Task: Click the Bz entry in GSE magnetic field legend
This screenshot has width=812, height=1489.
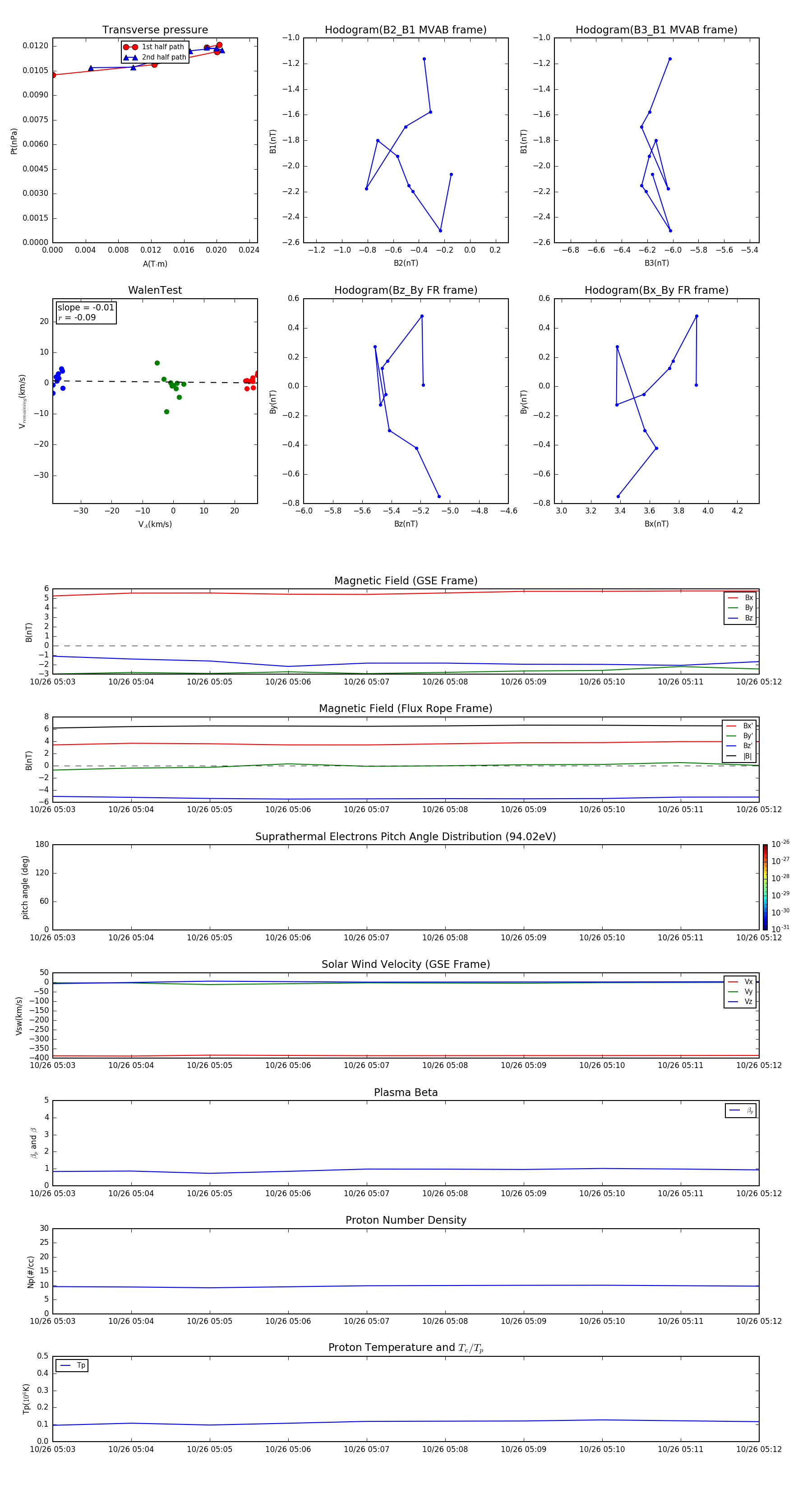Action: 740,618
